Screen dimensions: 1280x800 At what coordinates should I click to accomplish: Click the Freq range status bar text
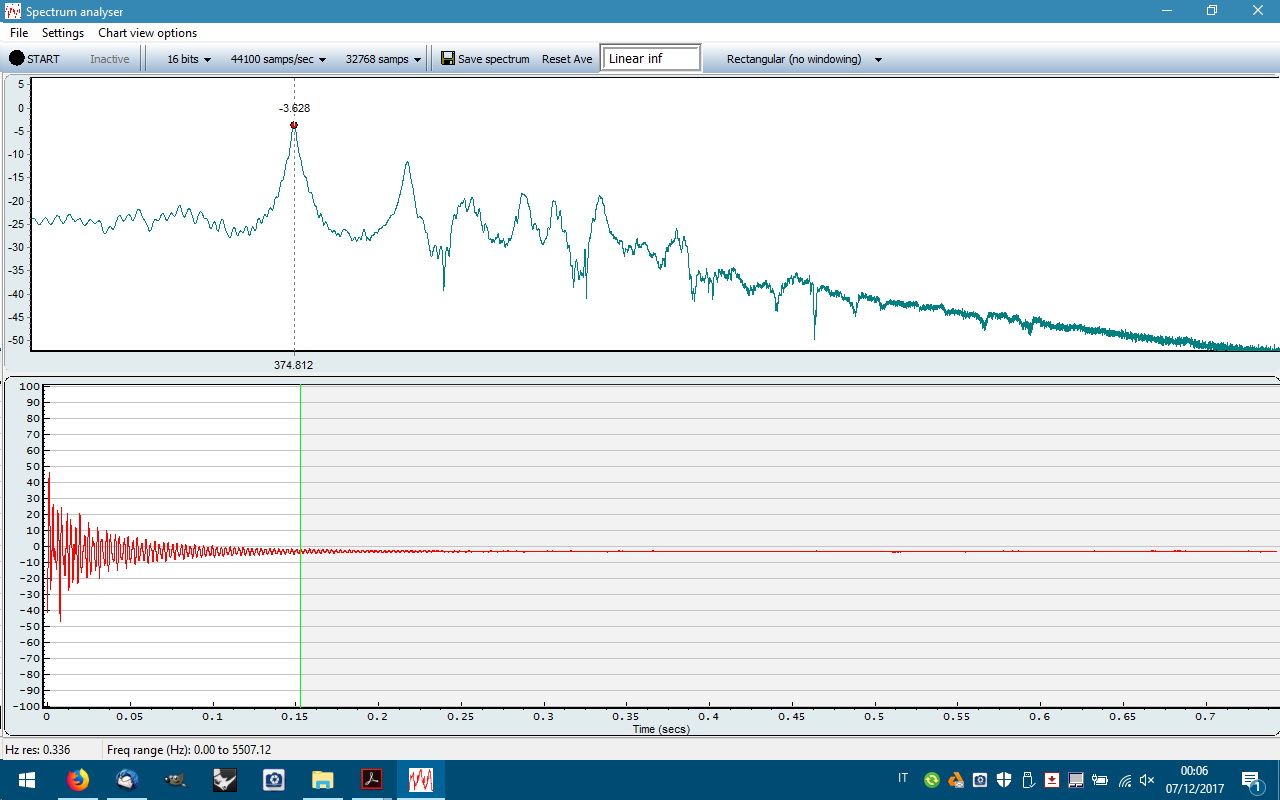coord(189,750)
